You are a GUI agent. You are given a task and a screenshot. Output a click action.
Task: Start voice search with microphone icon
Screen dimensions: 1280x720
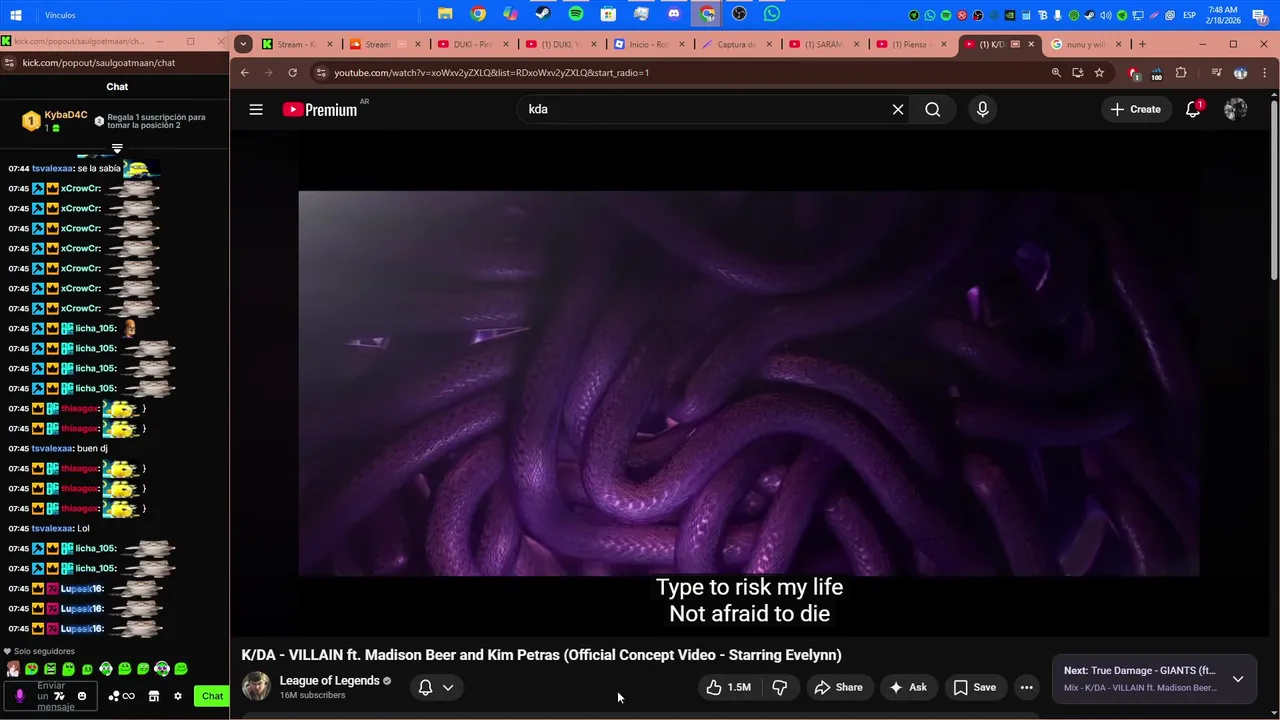point(982,109)
